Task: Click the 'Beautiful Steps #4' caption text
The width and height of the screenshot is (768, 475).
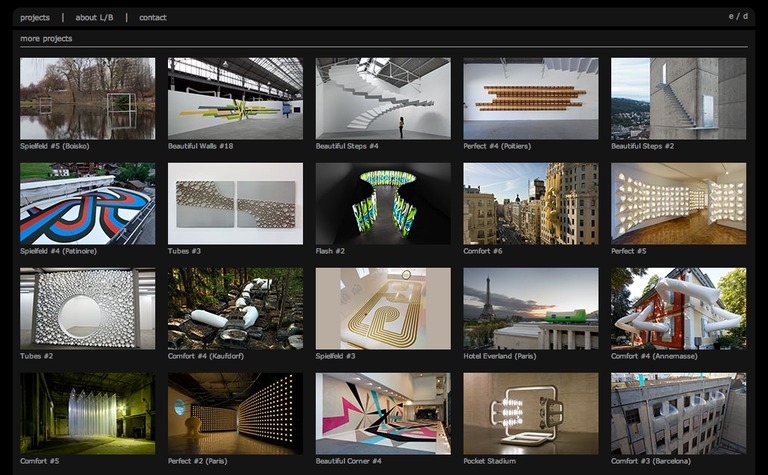Action: (x=347, y=146)
